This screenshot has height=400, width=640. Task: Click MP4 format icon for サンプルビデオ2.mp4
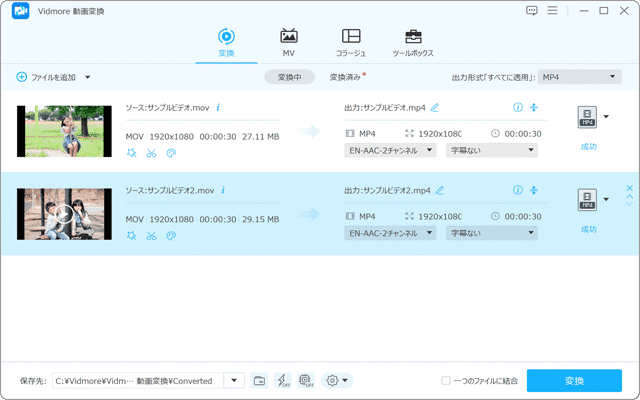tap(587, 200)
